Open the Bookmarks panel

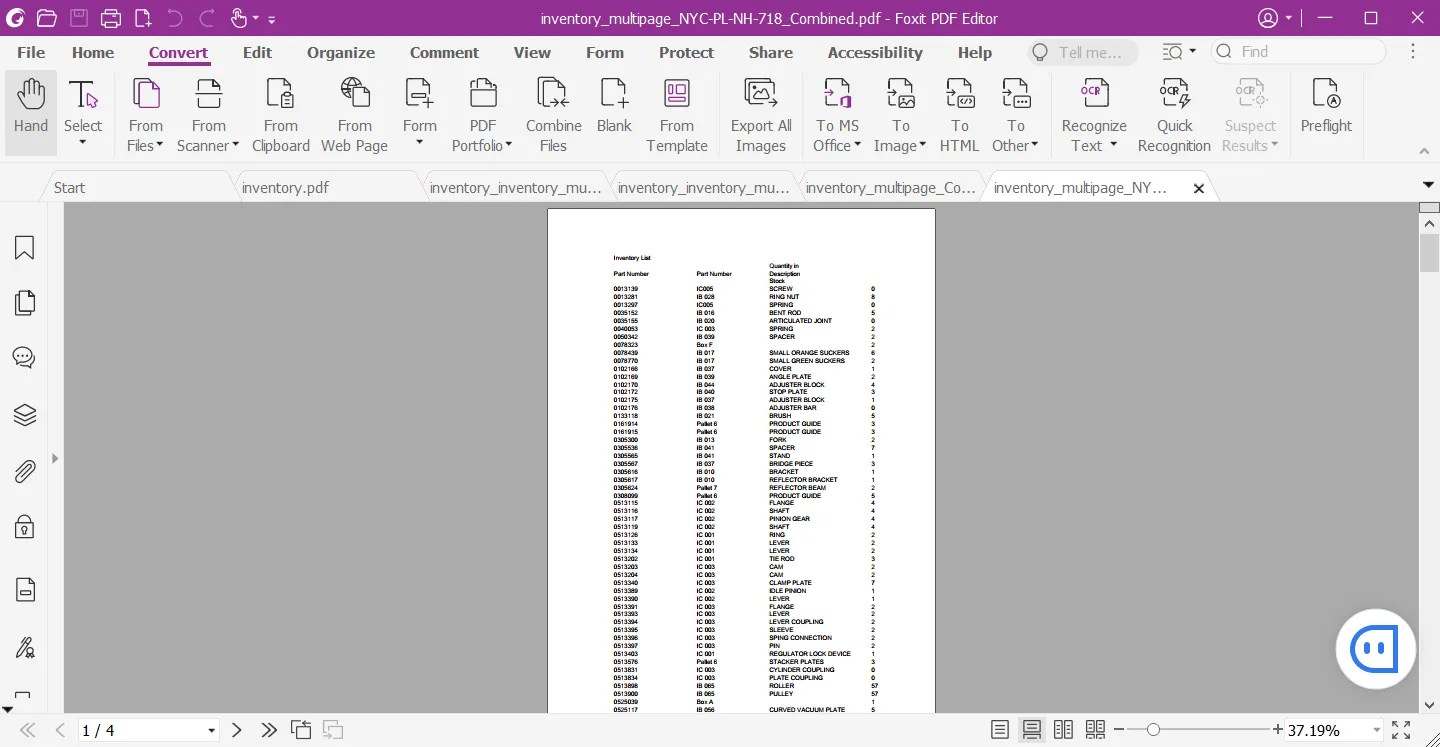24,247
